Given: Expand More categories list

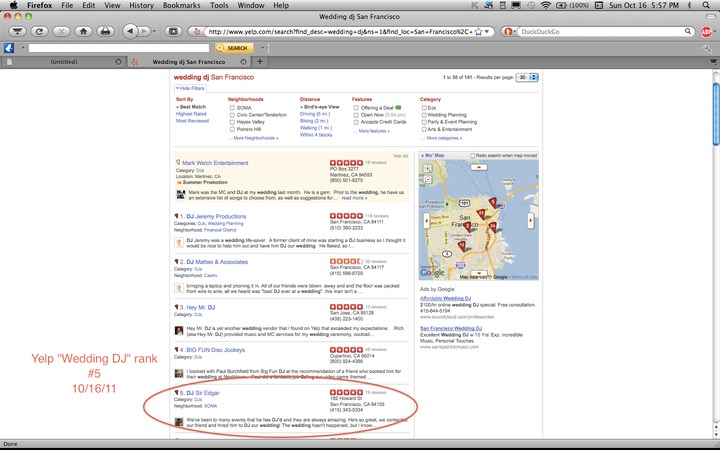Looking at the screenshot, I should click(x=444, y=138).
